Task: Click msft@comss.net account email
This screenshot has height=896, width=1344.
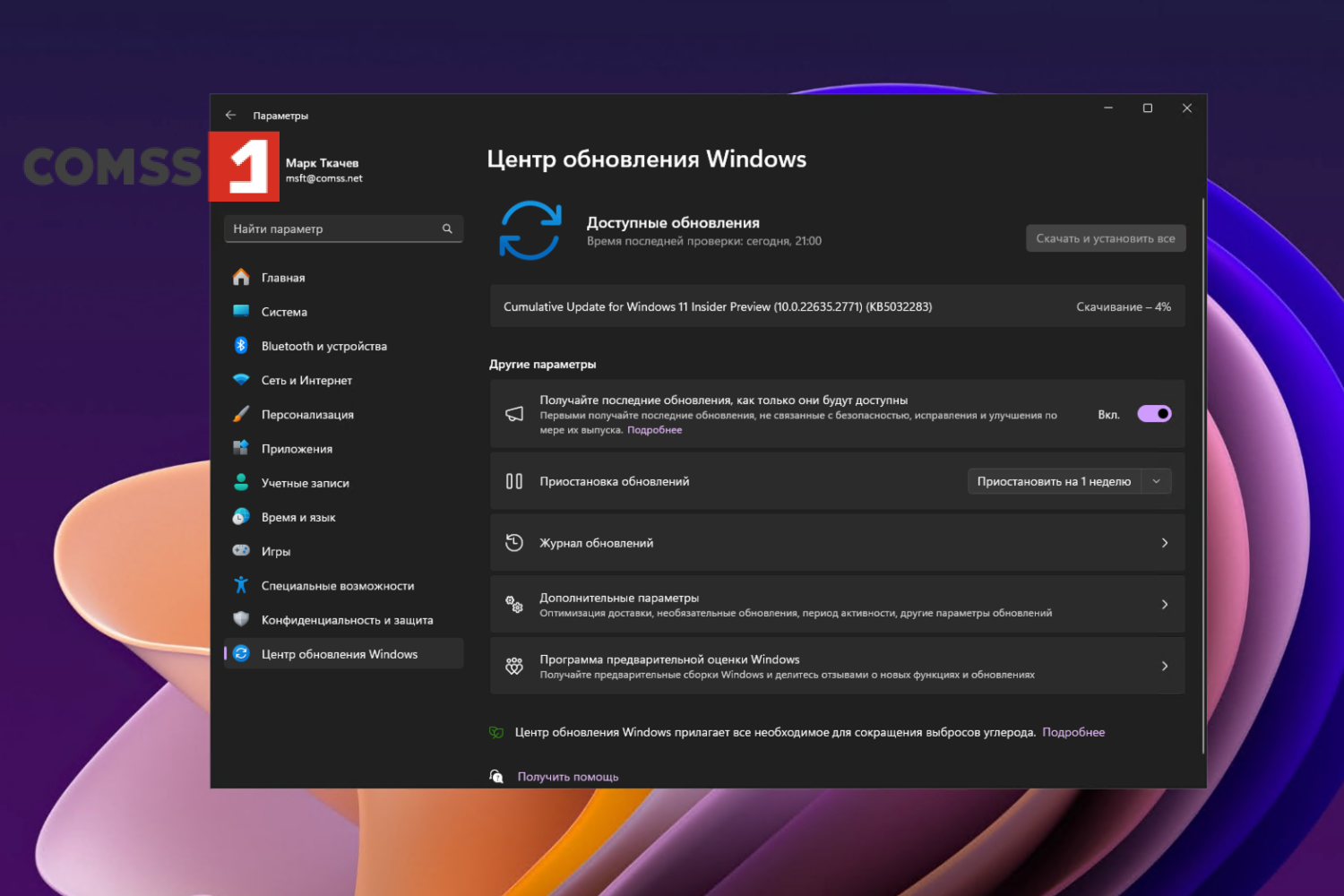Action: coord(324,178)
